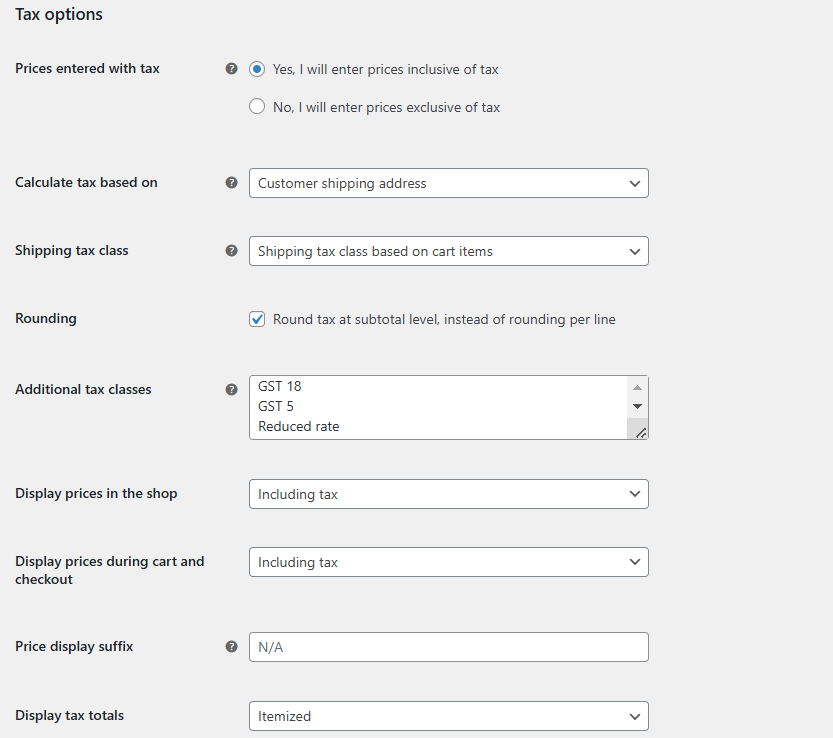The height and width of the screenshot is (738, 833).
Task: Select No, enter prices exclusive of tax
Action: (257, 107)
